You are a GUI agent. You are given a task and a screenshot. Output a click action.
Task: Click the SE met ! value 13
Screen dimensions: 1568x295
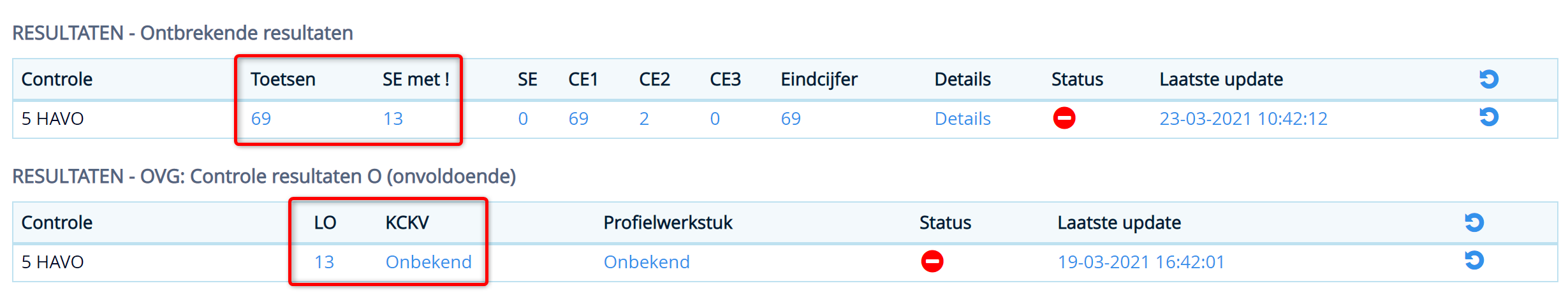[x=393, y=119]
